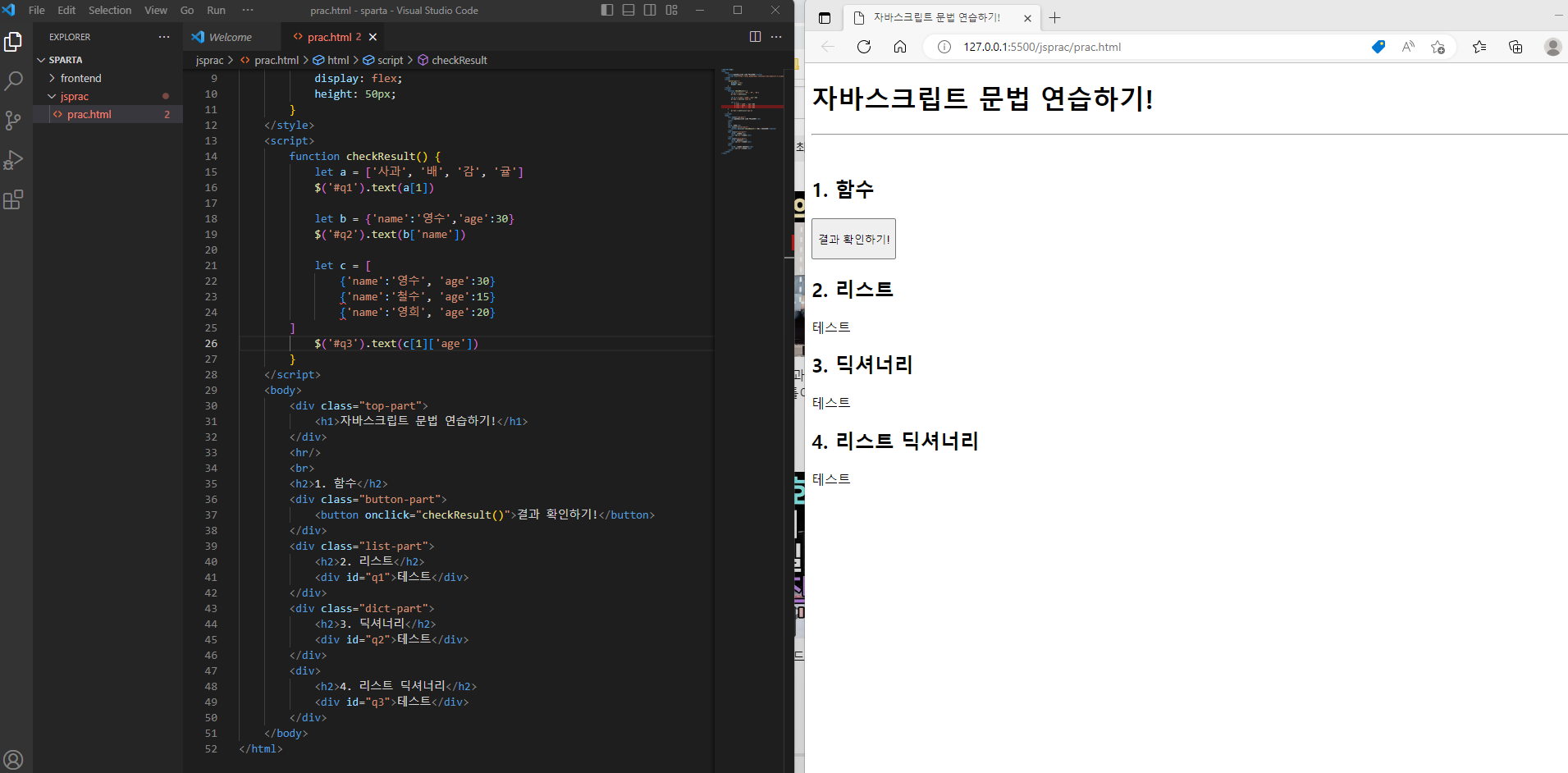Screen dimensions: 1568x773
Task: Click the browser address bar URL
Action: 1042,47
